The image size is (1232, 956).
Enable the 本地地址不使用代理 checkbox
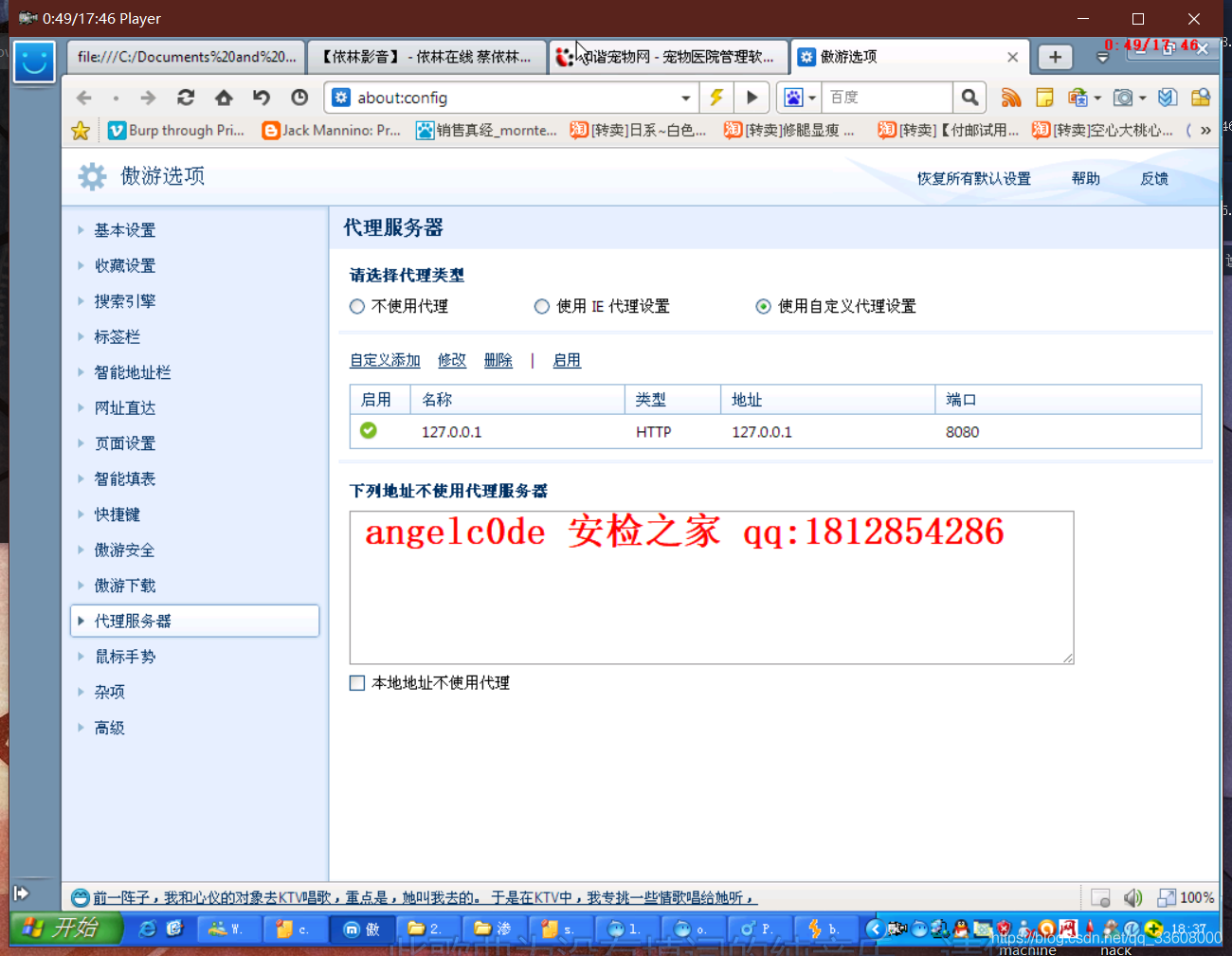357,682
